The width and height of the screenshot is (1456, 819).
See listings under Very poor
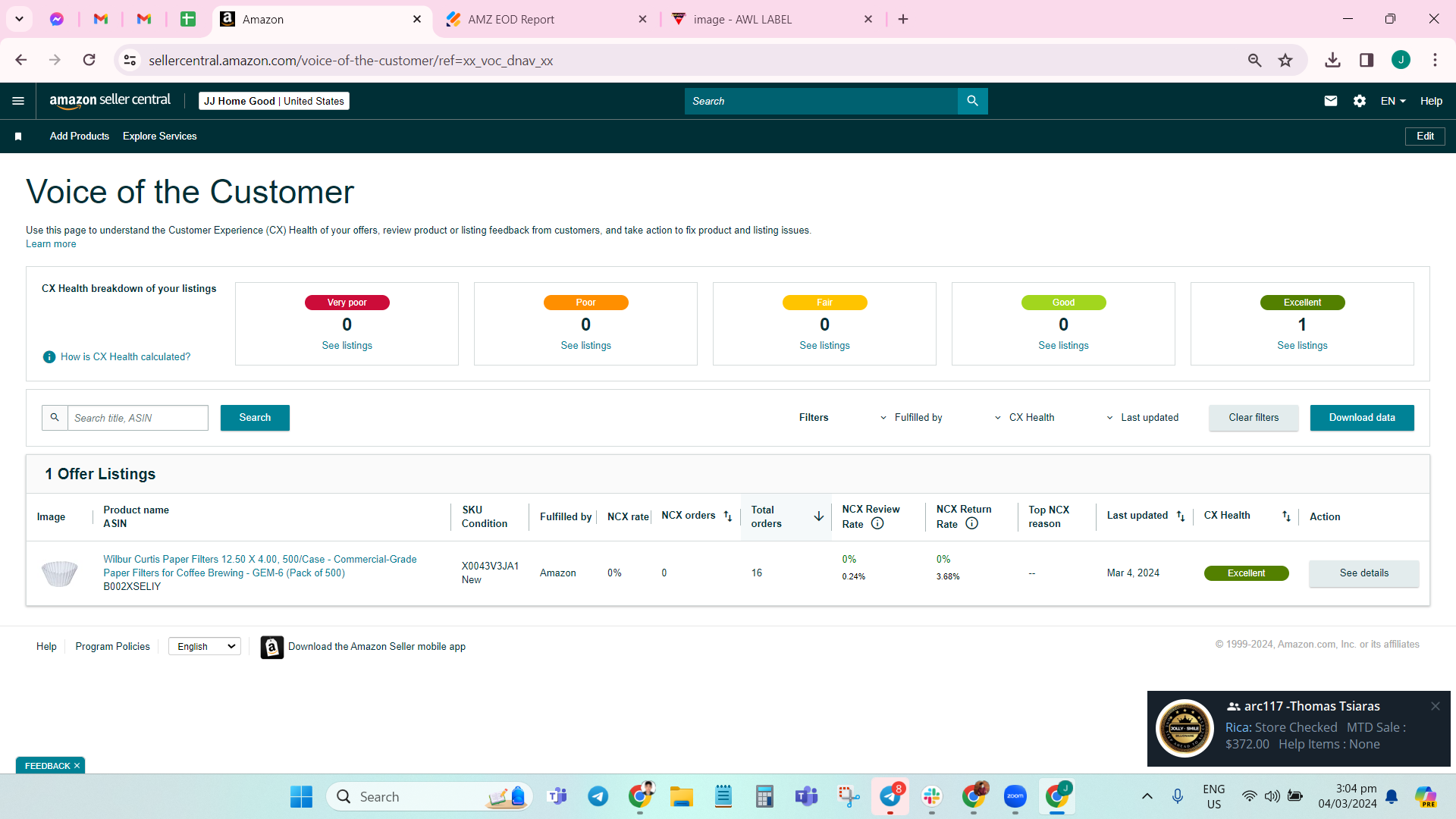pyautogui.click(x=347, y=346)
